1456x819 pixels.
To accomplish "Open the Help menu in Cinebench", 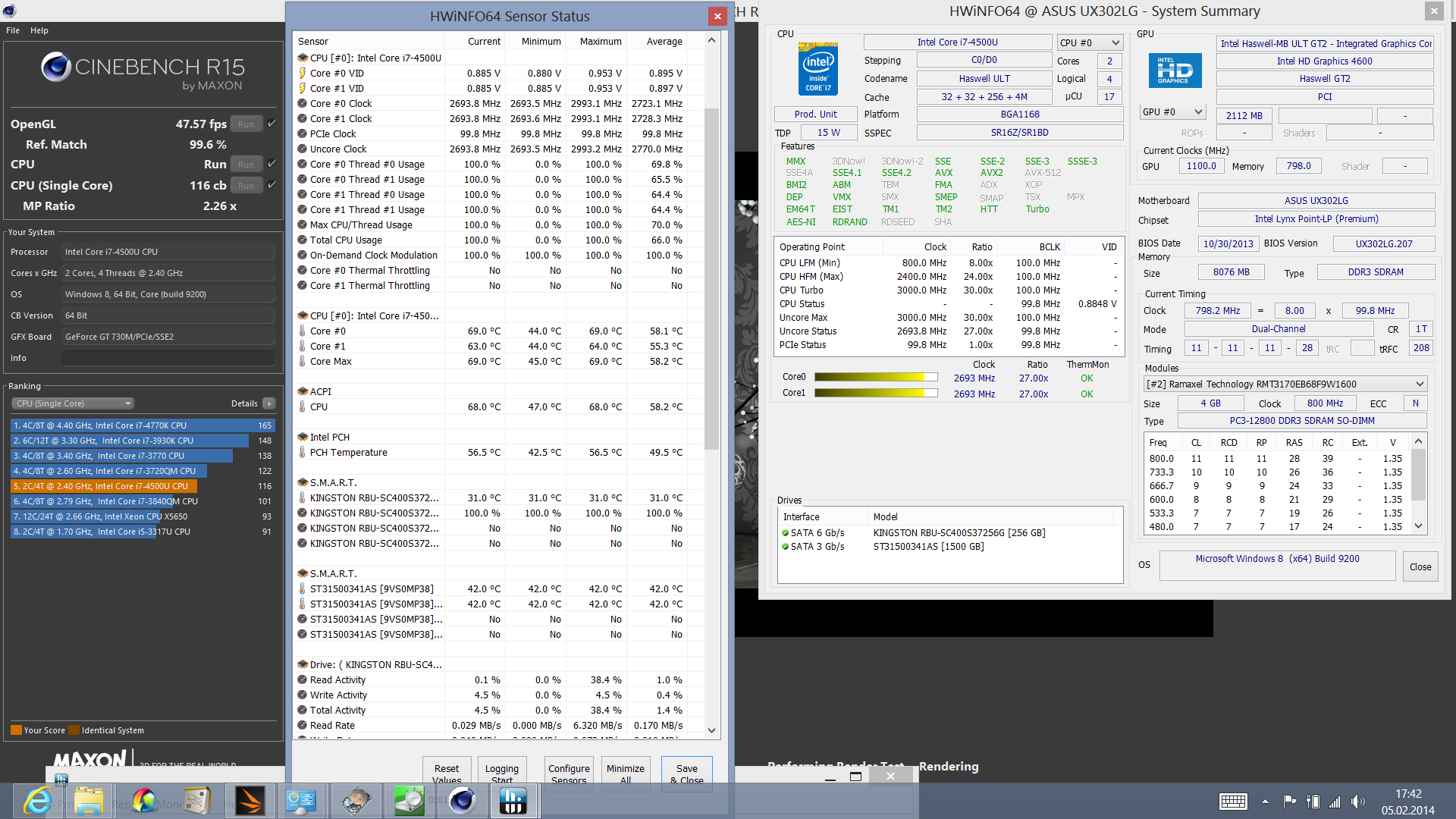I will (x=39, y=30).
